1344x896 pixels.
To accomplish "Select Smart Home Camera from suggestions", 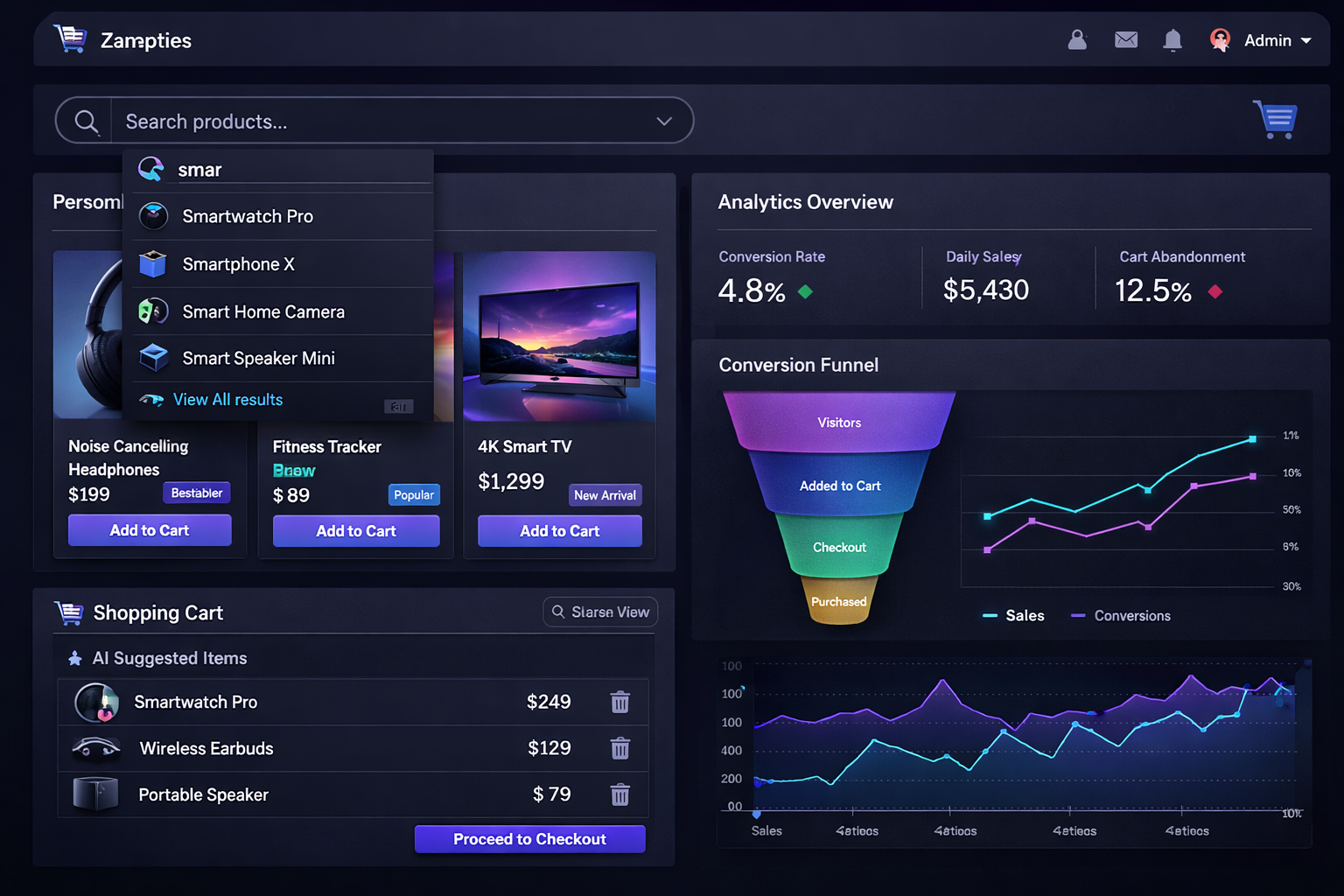I will (263, 311).
